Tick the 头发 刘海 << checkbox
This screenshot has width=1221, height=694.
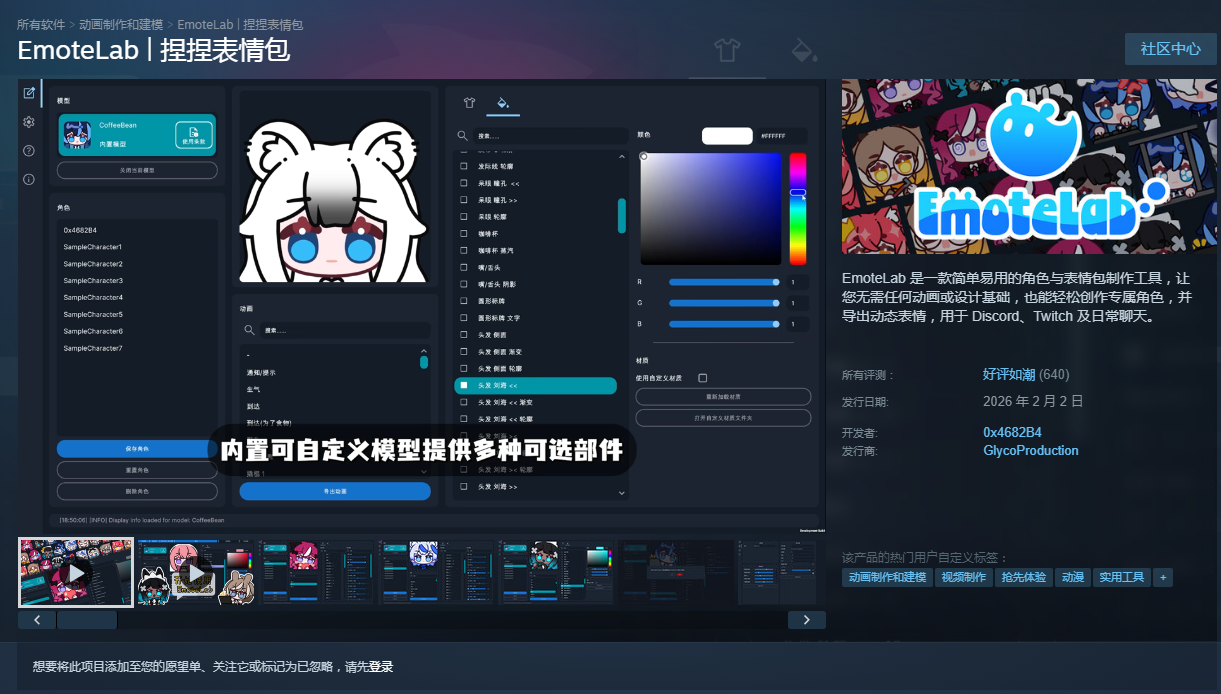[x=464, y=385]
